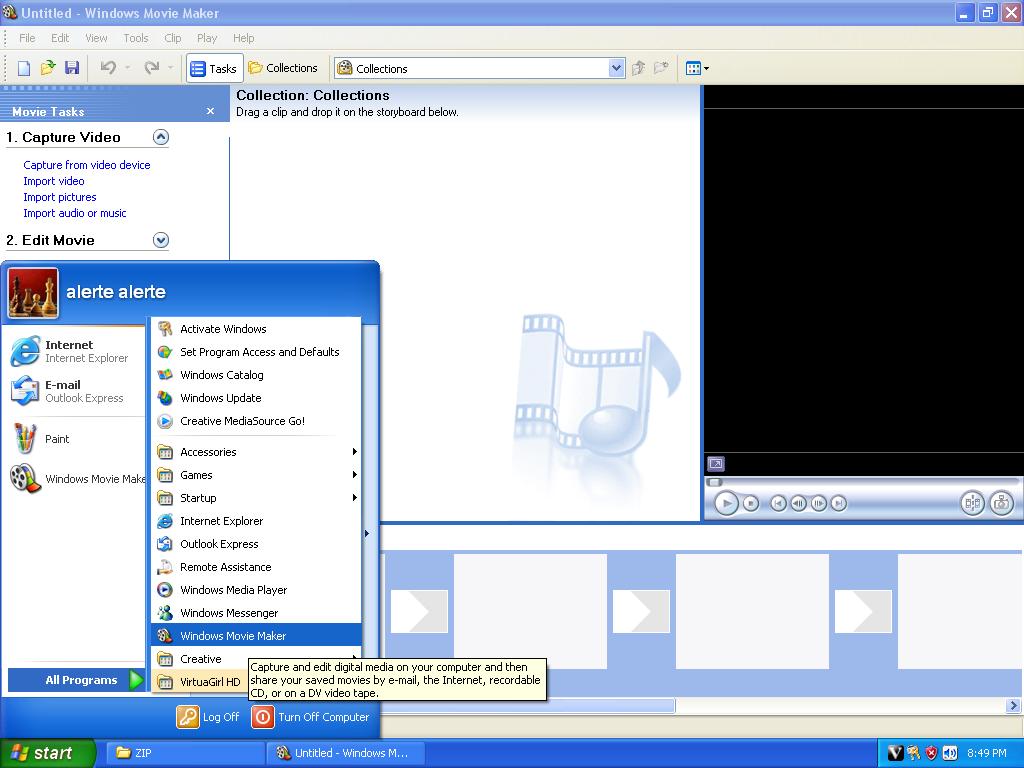Click the Split Clip icon
Viewport: 1024px width, 768px height.
[972, 504]
